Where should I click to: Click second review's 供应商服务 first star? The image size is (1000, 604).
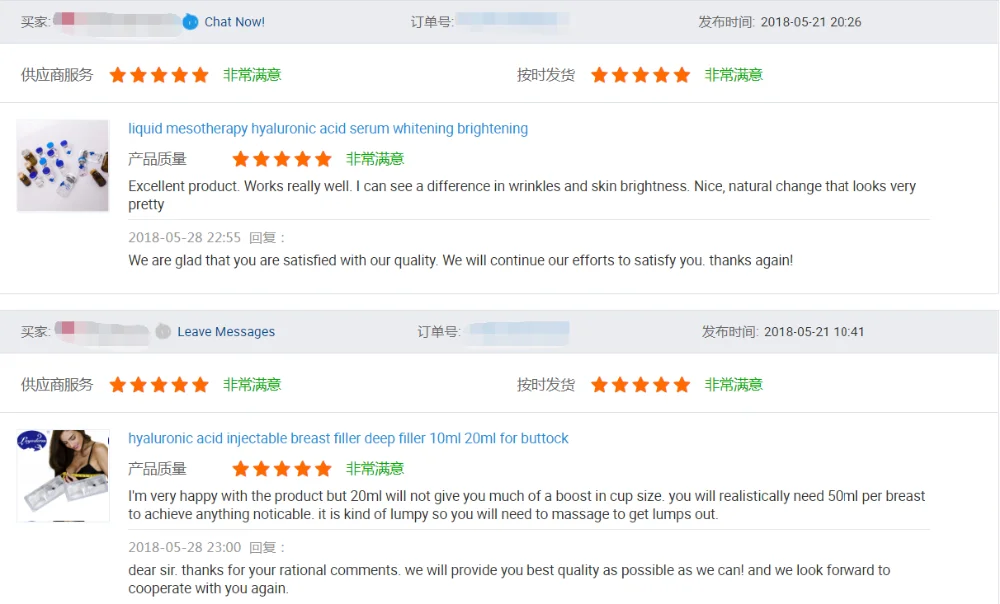tap(118, 385)
